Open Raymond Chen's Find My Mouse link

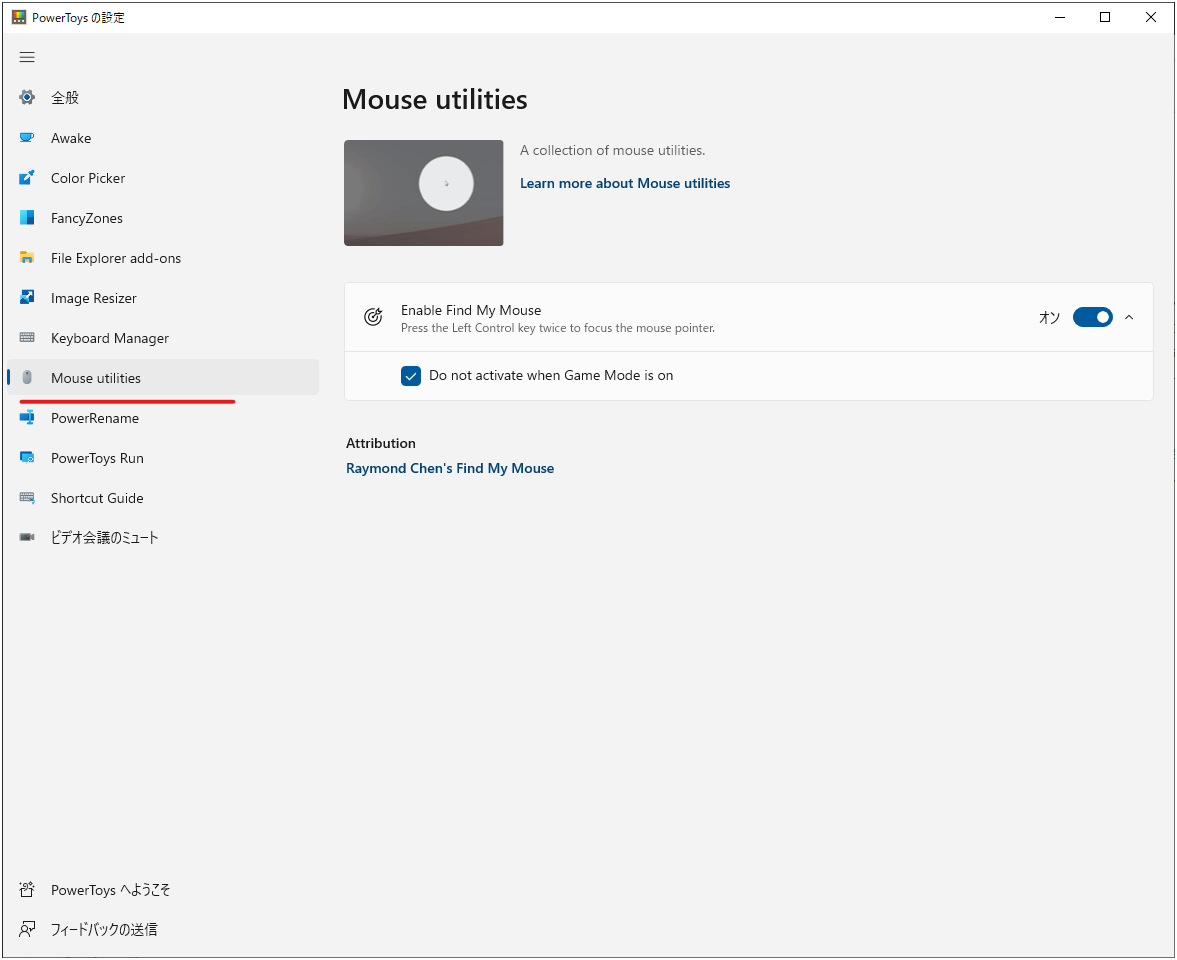click(x=450, y=468)
